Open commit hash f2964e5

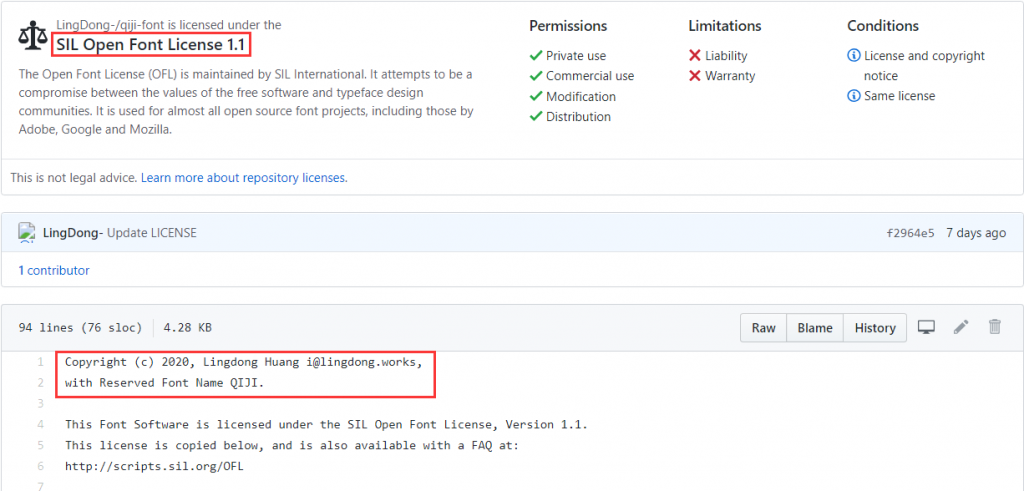tap(910, 233)
